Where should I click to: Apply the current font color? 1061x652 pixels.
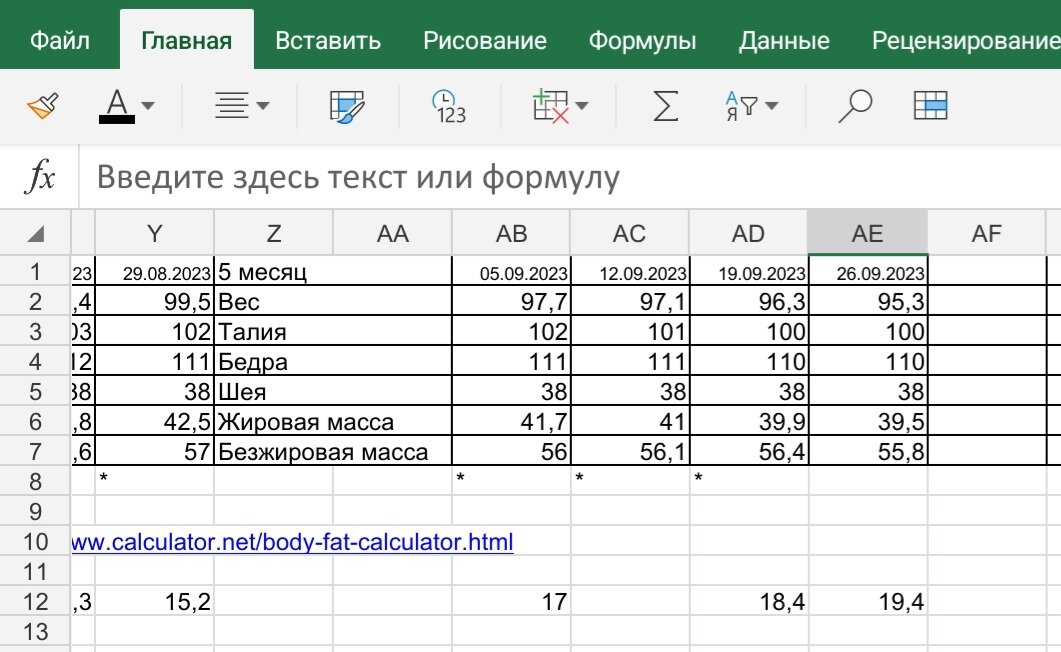coord(118,105)
